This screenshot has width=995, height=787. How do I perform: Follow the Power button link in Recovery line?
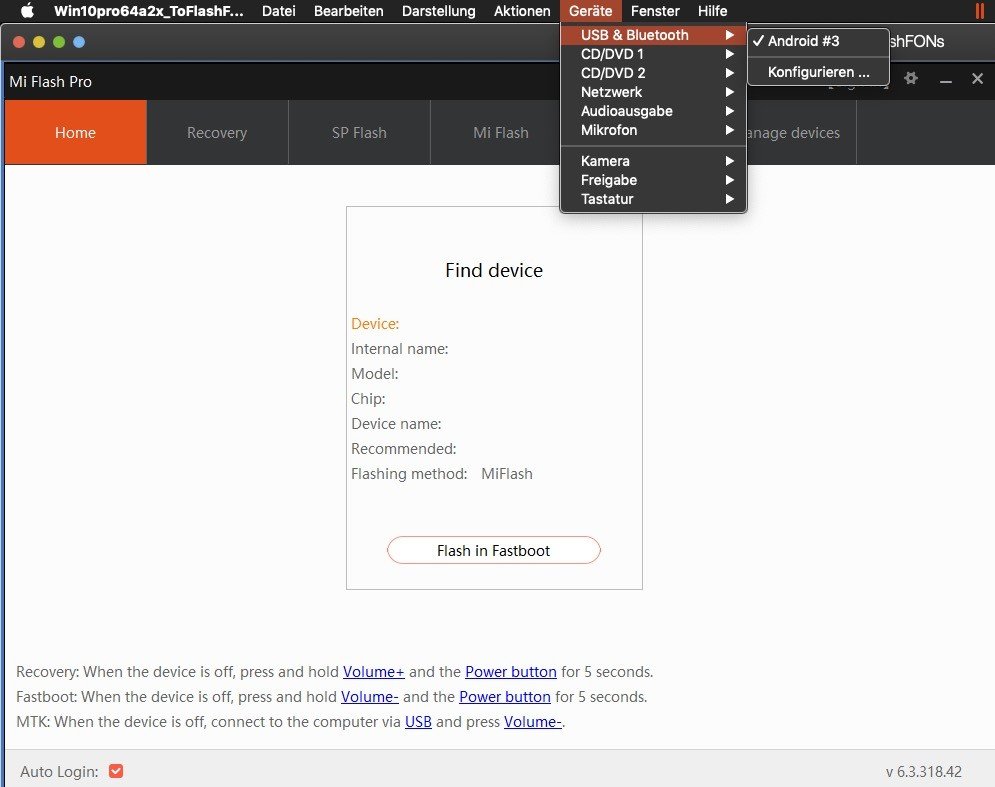[x=511, y=671]
